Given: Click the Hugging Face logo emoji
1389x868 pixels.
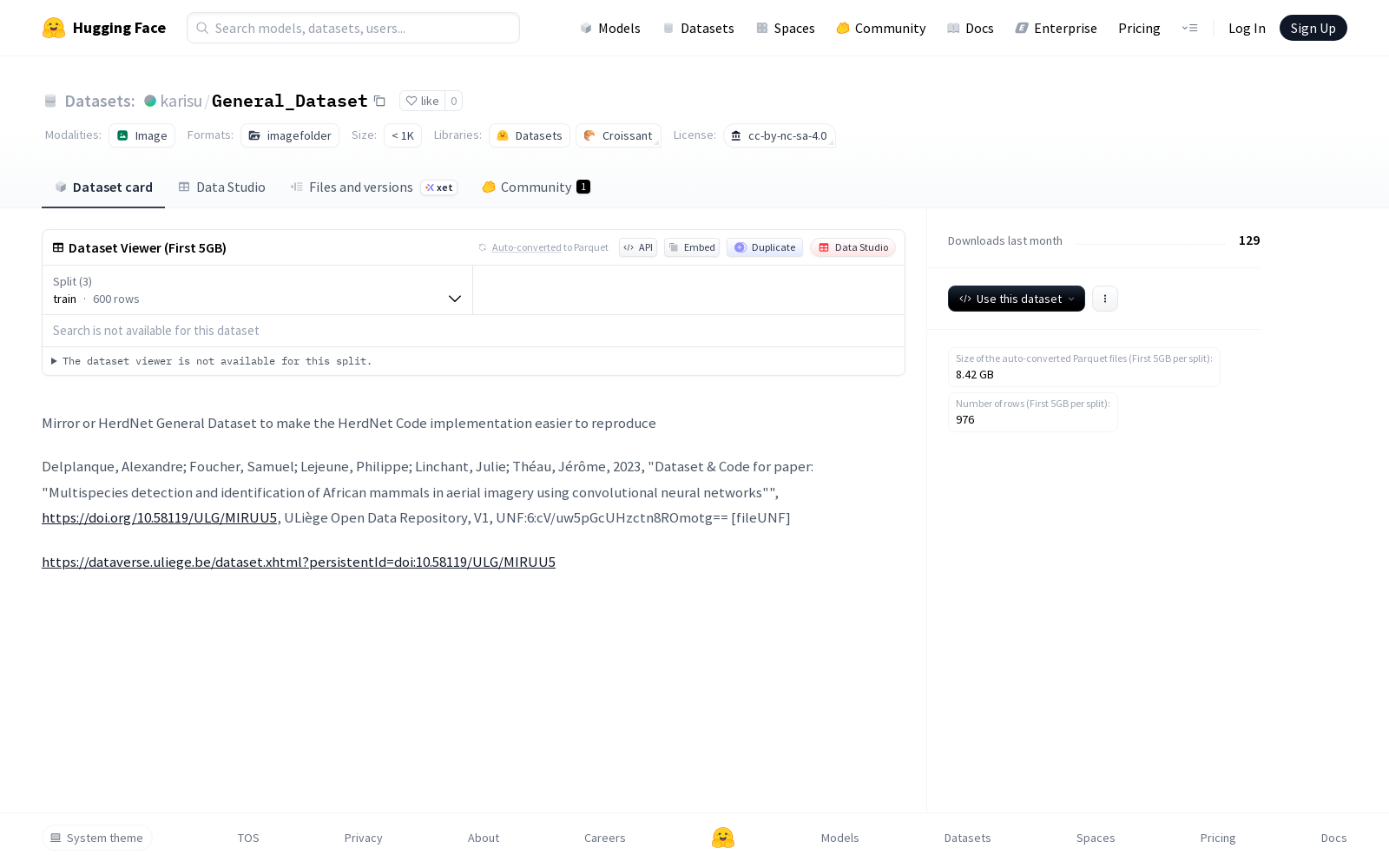Looking at the screenshot, I should [54, 28].
